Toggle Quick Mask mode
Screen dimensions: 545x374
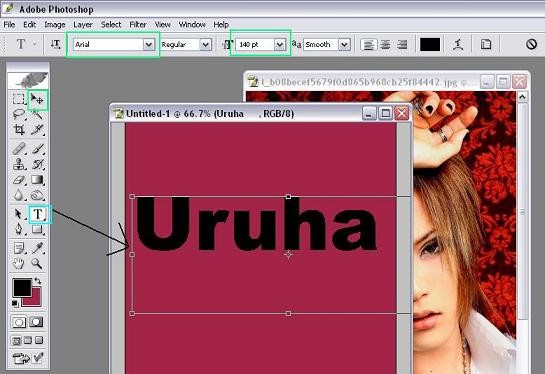(36, 322)
